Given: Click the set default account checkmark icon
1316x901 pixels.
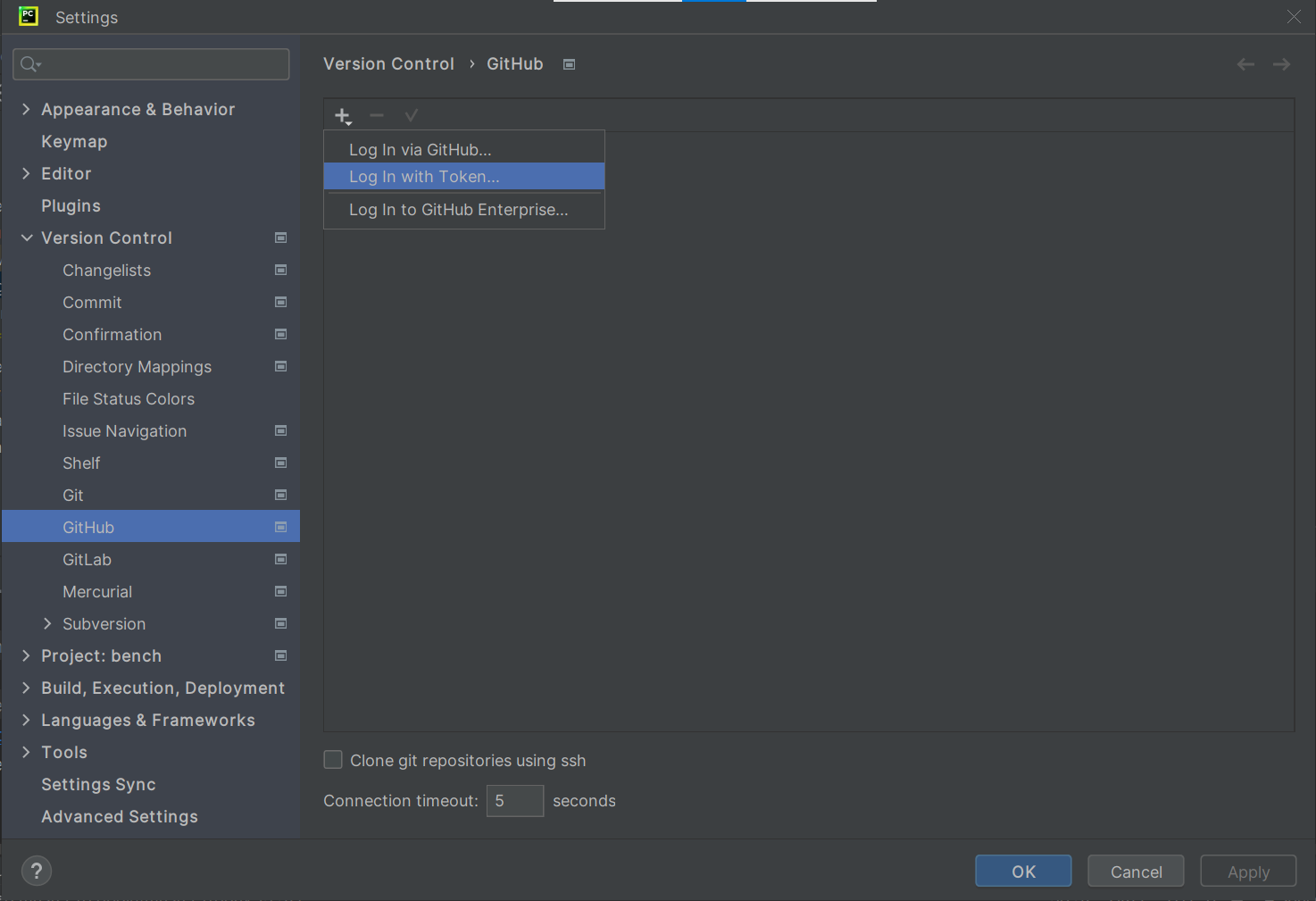Looking at the screenshot, I should (411, 115).
